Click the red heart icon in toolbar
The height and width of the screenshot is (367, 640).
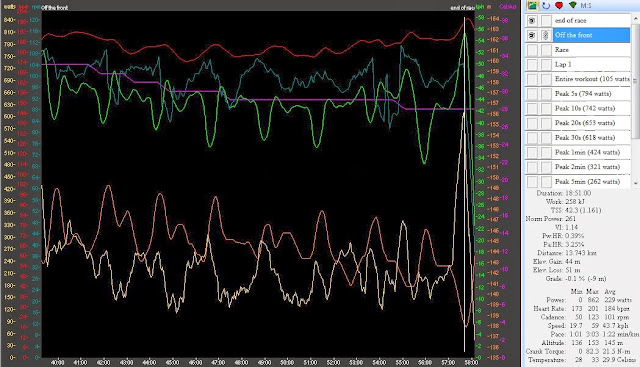[559, 5]
